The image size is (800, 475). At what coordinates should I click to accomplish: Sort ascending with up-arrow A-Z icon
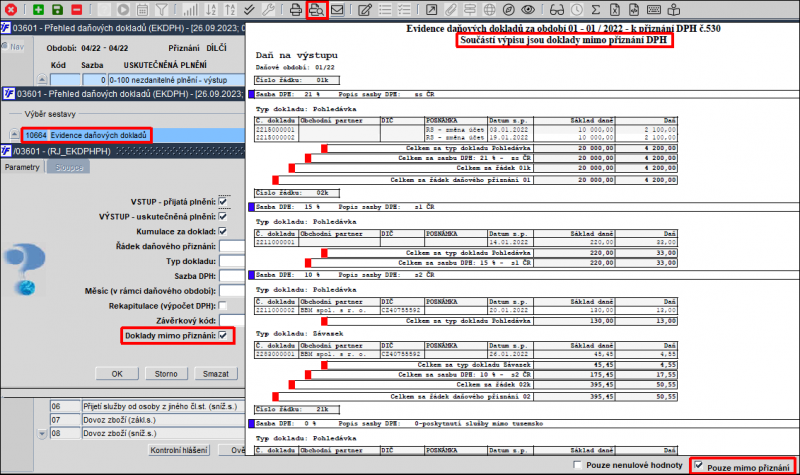tap(230, 9)
